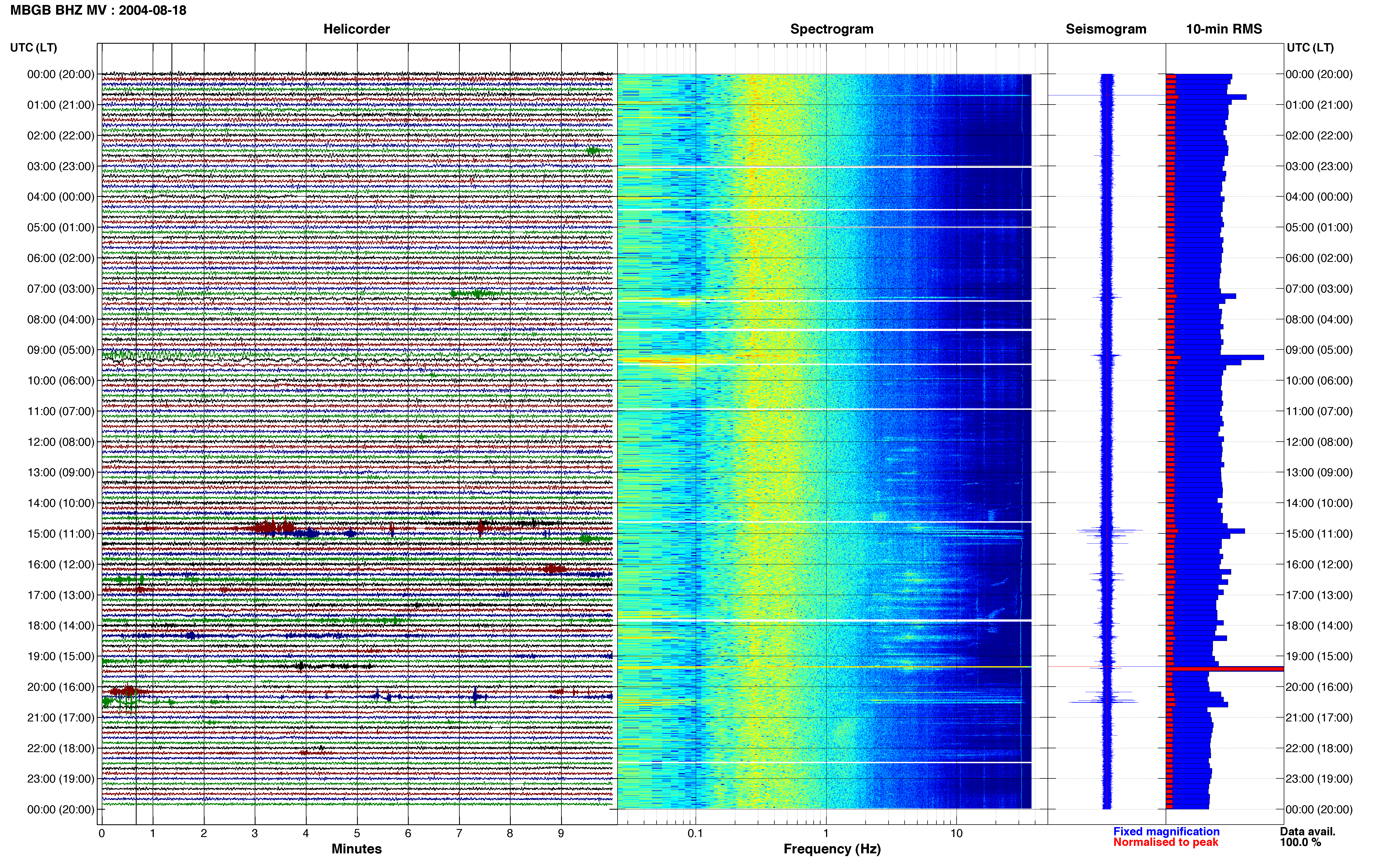
Task: Select left time label '23:00 (19:00)'
Action: pyautogui.click(x=61, y=779)
